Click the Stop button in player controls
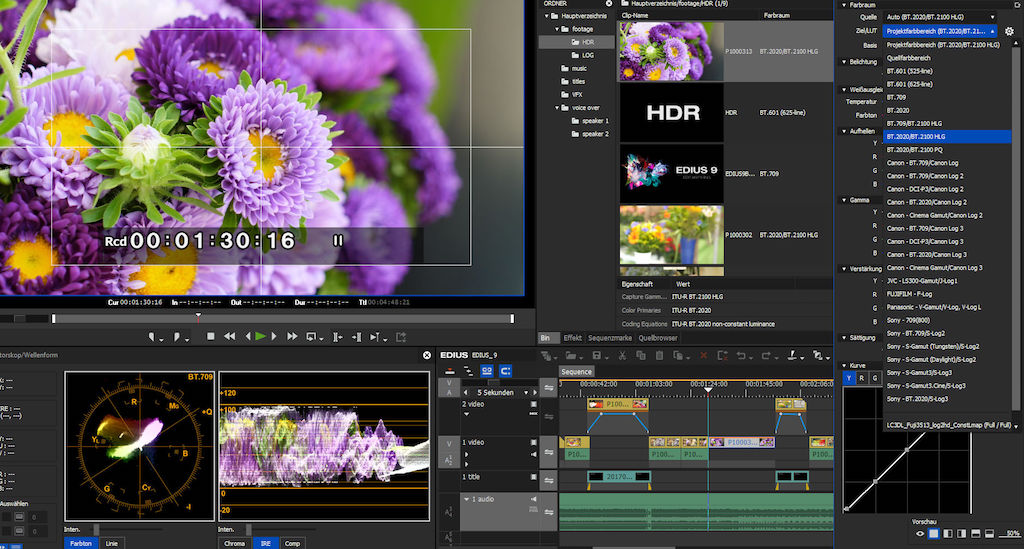This screenshot has width=1024, height=549. pos(210,336)
